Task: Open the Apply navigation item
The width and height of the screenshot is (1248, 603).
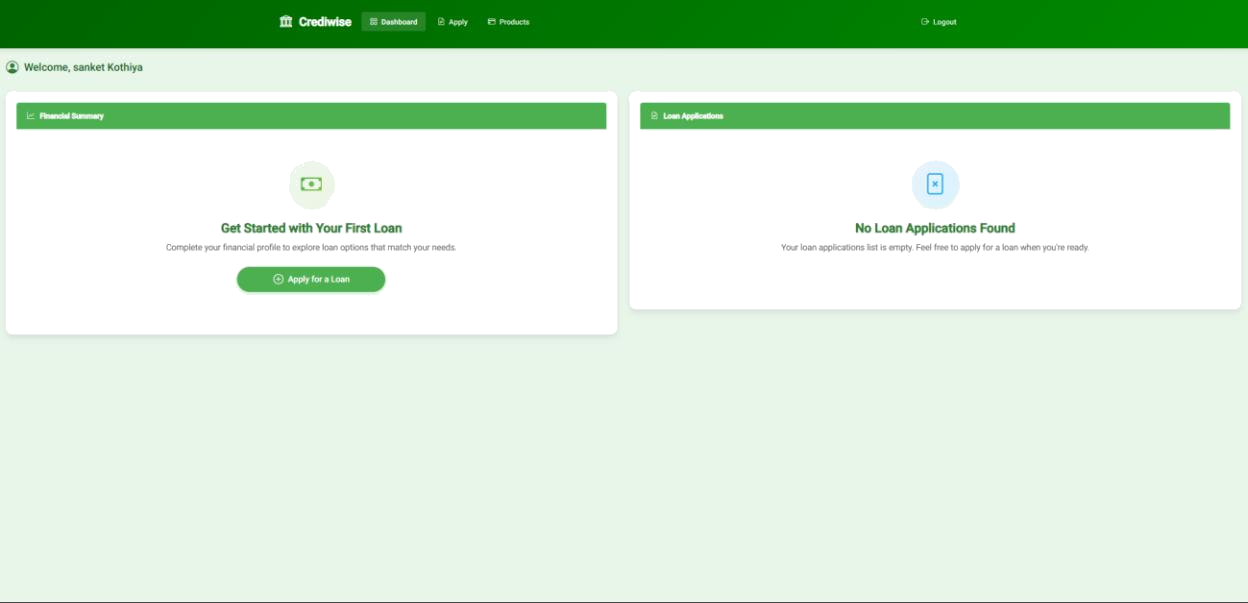Action: [x=453, y=21]
